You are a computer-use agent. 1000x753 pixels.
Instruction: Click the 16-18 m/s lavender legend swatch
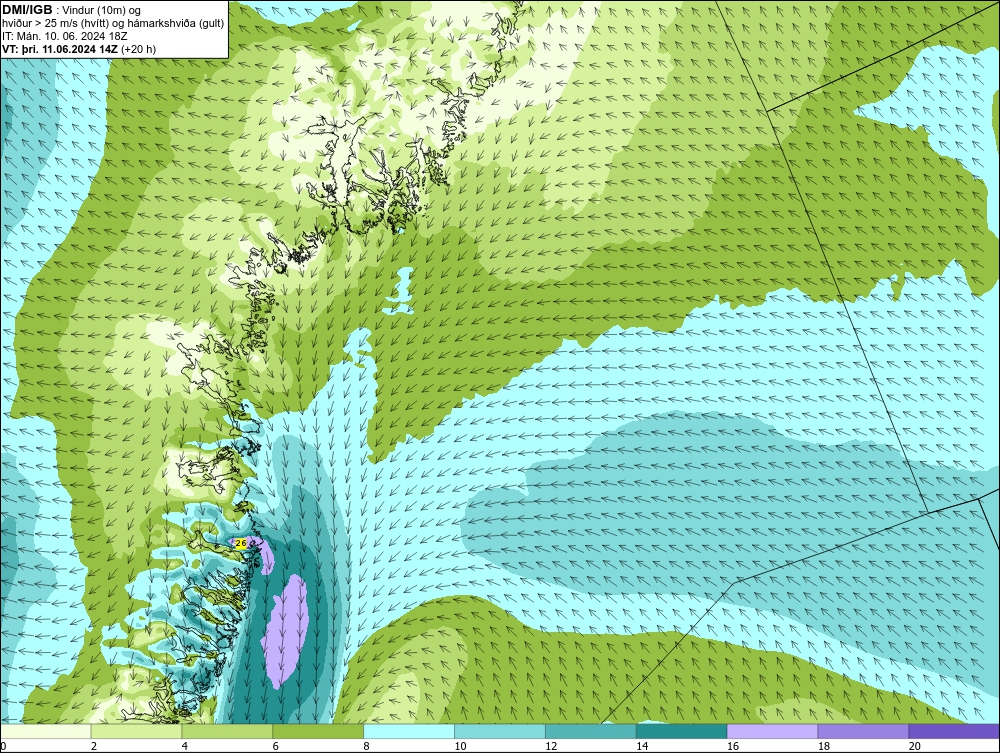pos(772,731)
